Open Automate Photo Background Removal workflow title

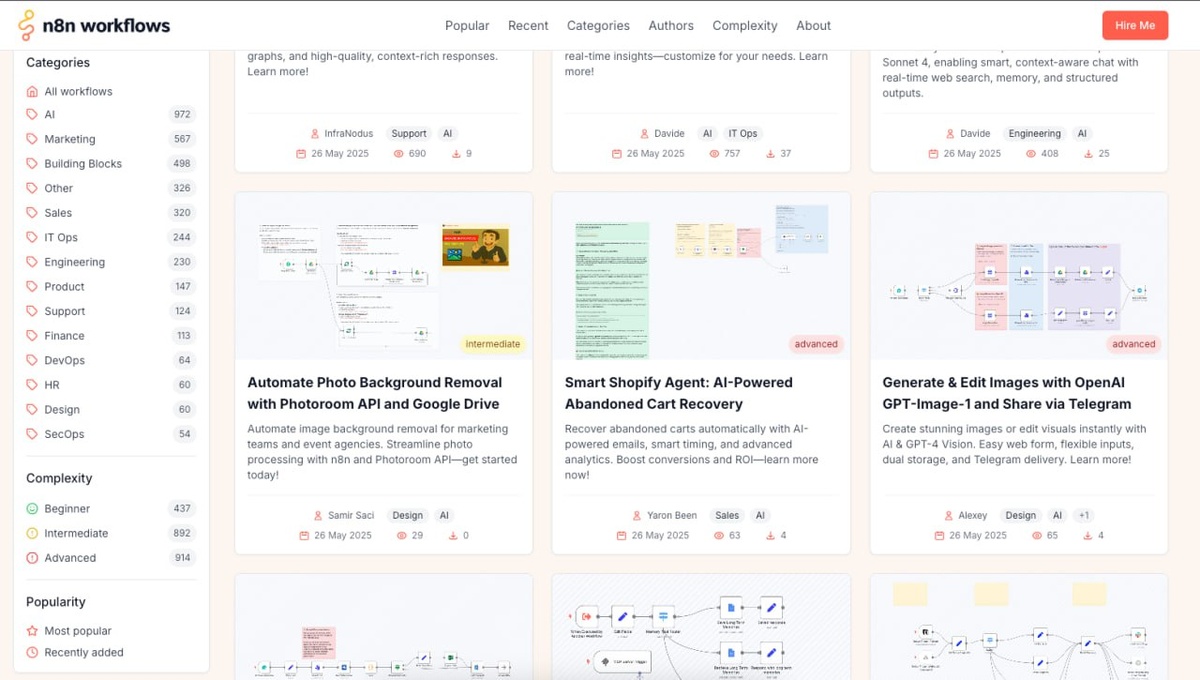374,393
